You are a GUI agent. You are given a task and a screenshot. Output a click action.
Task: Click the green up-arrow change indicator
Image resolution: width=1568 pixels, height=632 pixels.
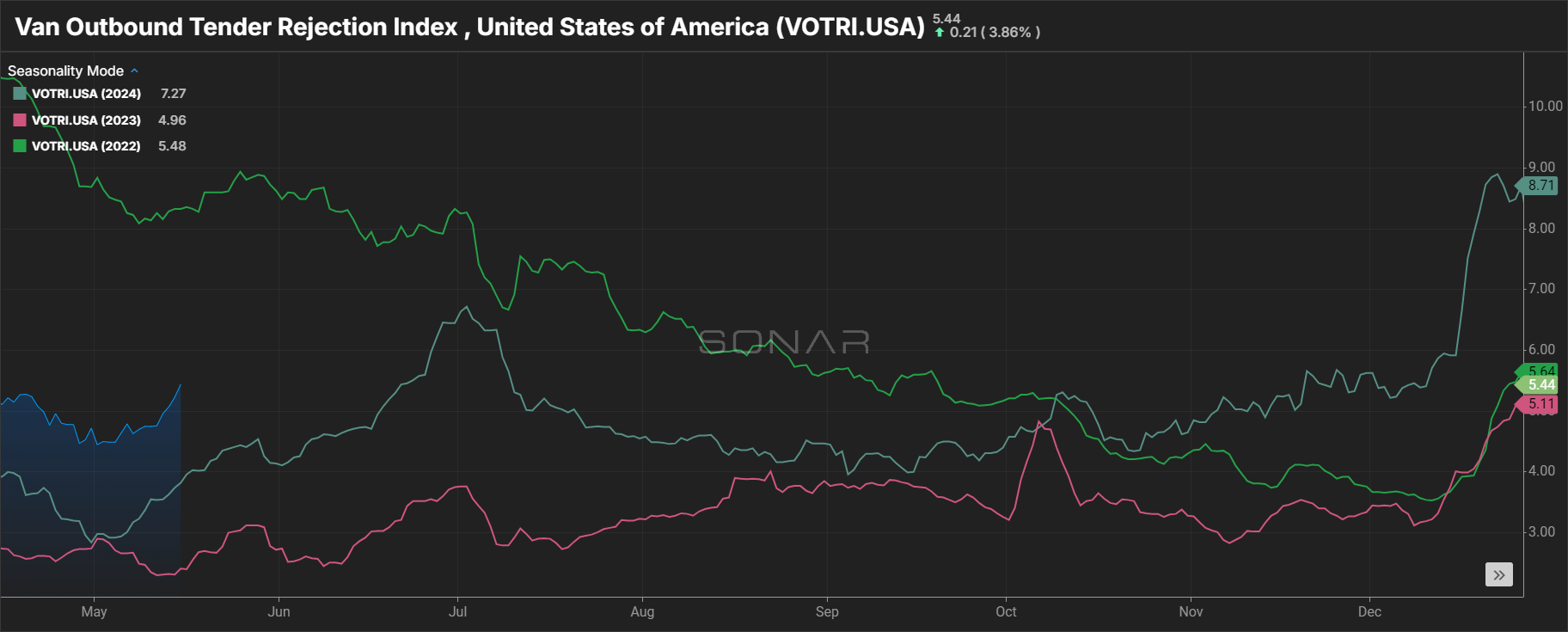pyautogui.click(x=940, y=33)
